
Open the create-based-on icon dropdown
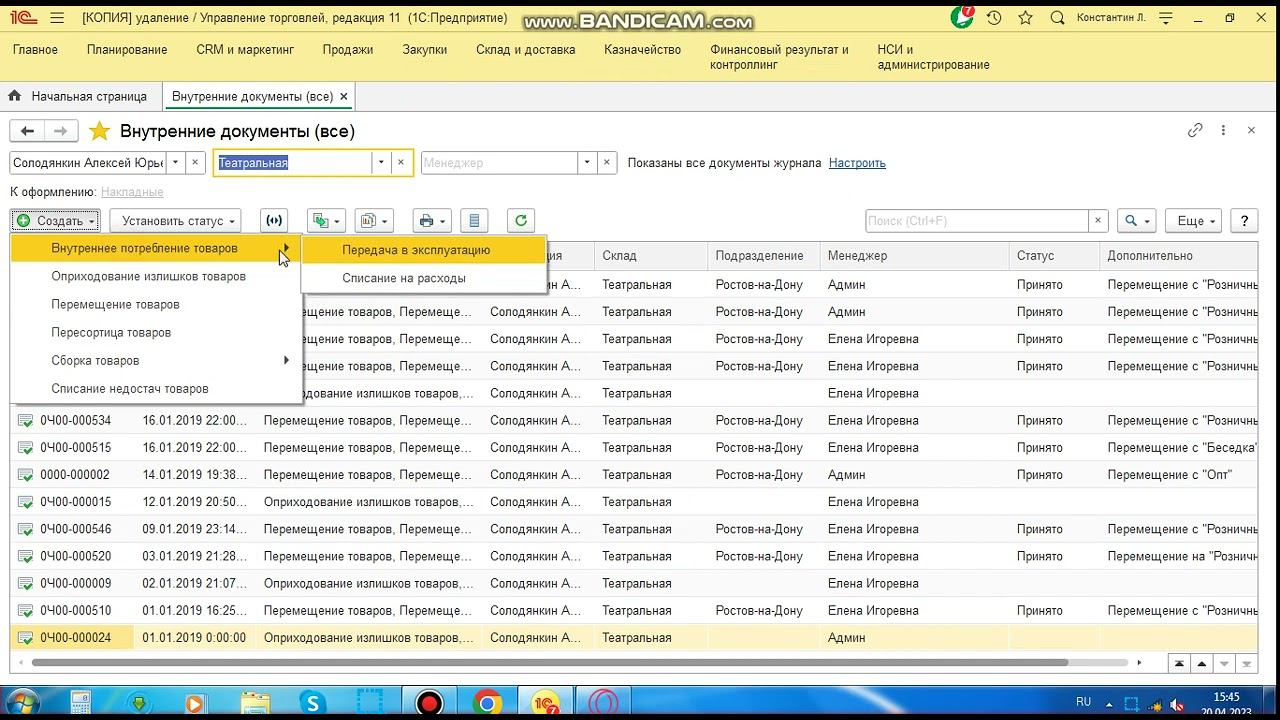[326, 221]
